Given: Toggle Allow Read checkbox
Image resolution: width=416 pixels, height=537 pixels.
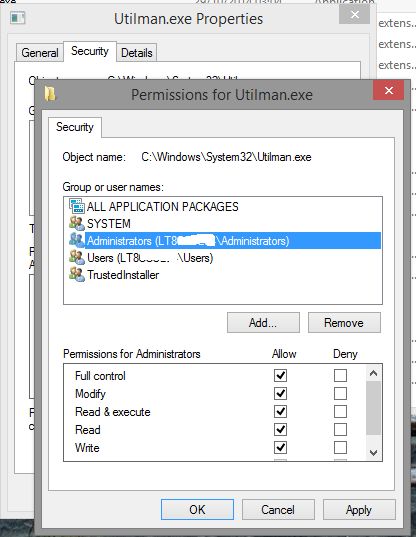Looking at the screenshot, I should point(280,429).
